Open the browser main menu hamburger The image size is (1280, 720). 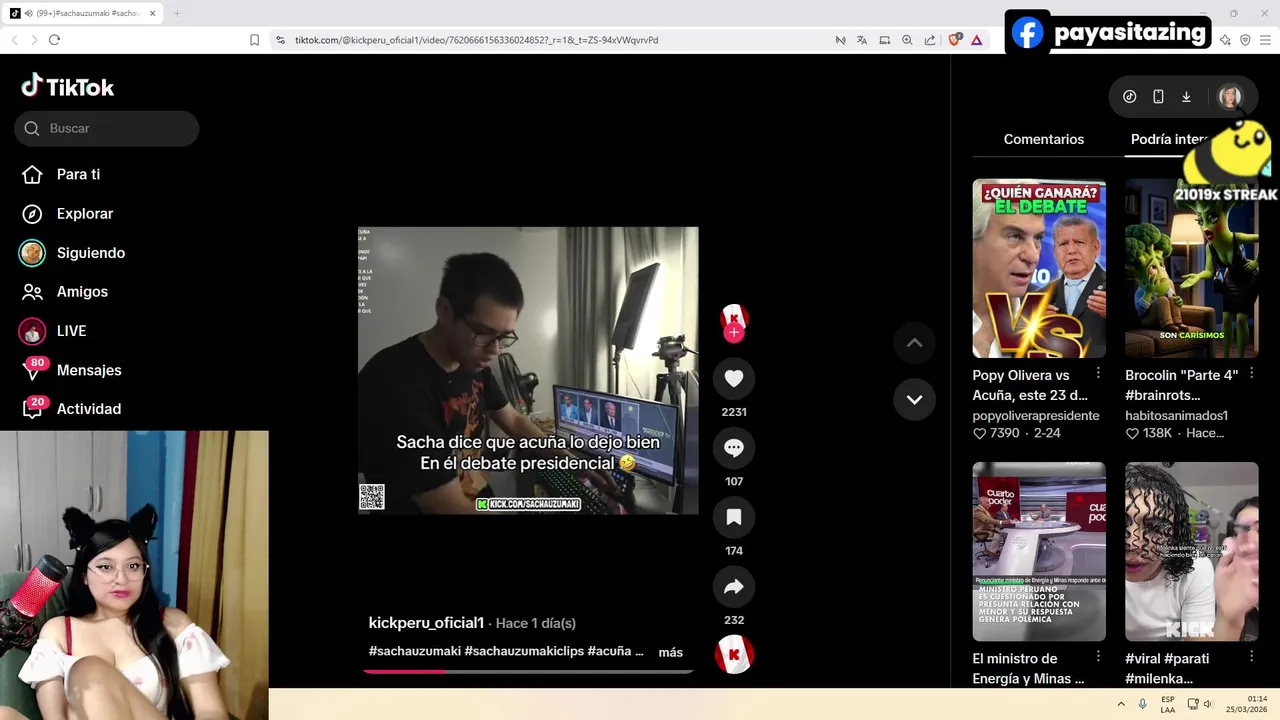tap(1266, 40)
